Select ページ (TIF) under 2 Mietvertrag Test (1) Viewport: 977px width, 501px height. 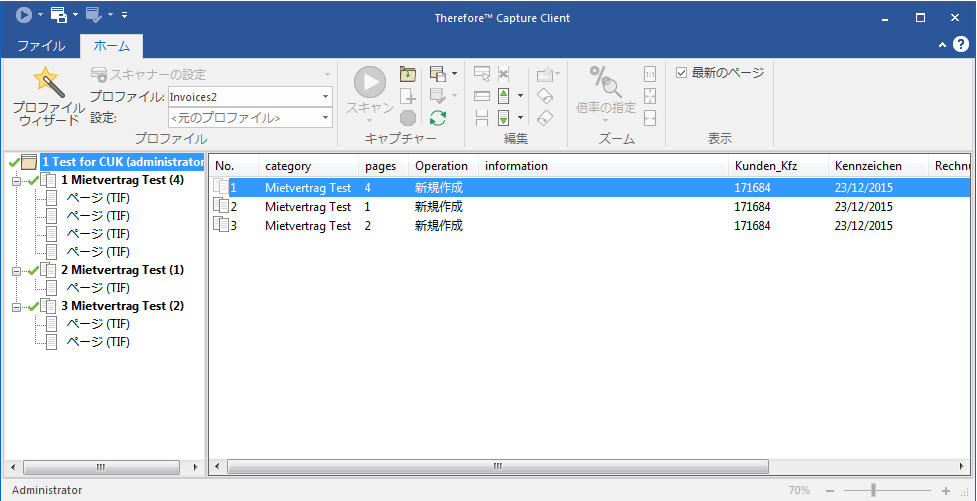98,288
